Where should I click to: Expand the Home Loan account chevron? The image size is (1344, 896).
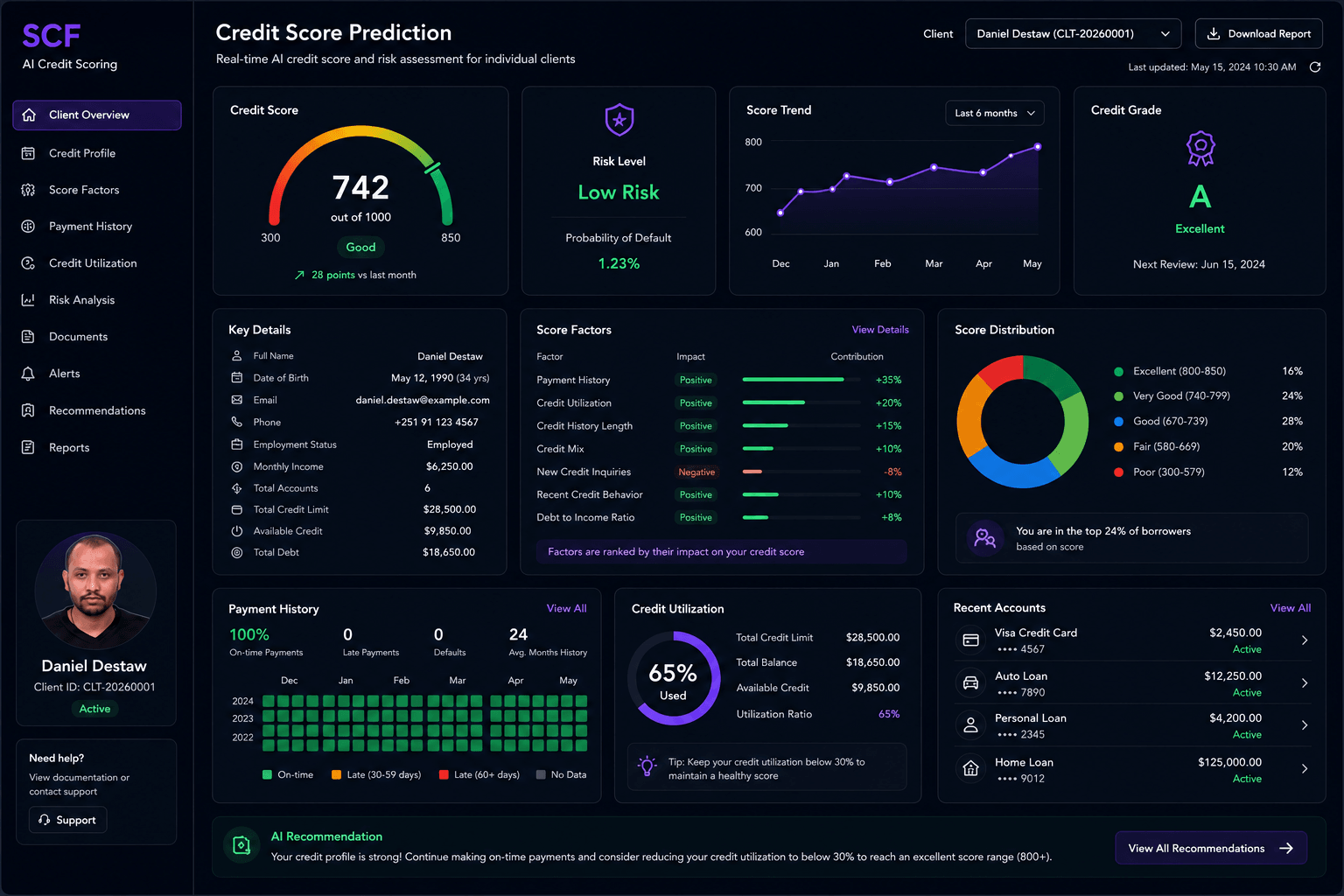coord(1305,769)
